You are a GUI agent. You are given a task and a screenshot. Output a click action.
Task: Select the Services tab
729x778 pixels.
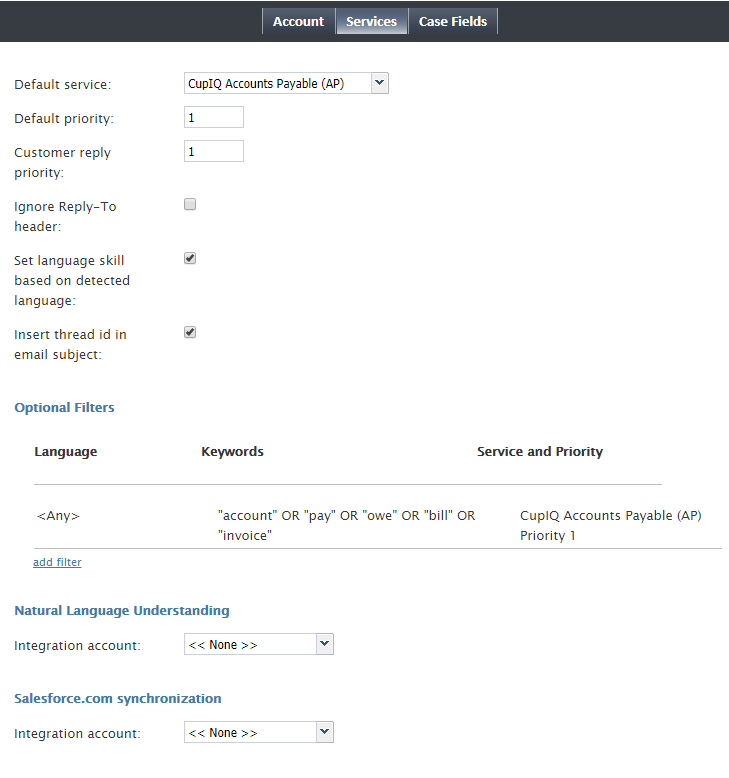[x=371, y=21]
